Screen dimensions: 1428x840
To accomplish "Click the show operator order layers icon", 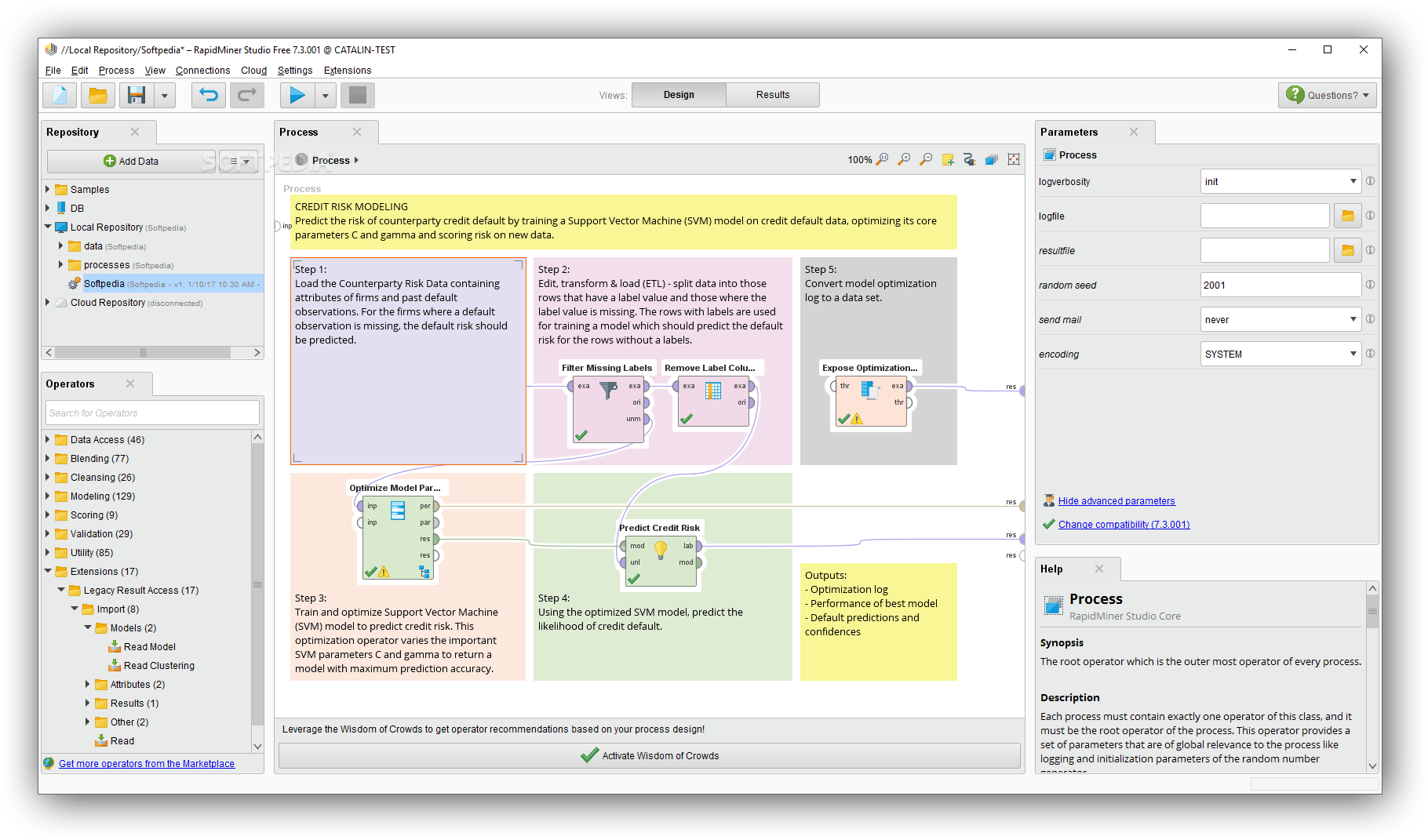I will pyautogui.click(x=992, y=159).
